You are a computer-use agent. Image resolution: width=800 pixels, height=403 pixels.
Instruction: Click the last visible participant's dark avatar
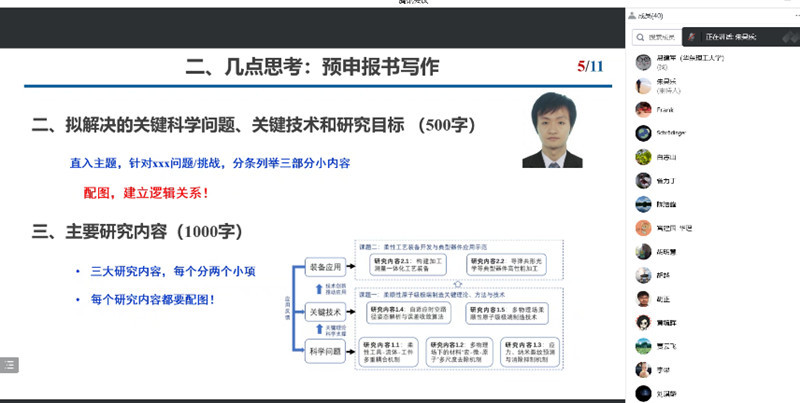tap(644, 393)
